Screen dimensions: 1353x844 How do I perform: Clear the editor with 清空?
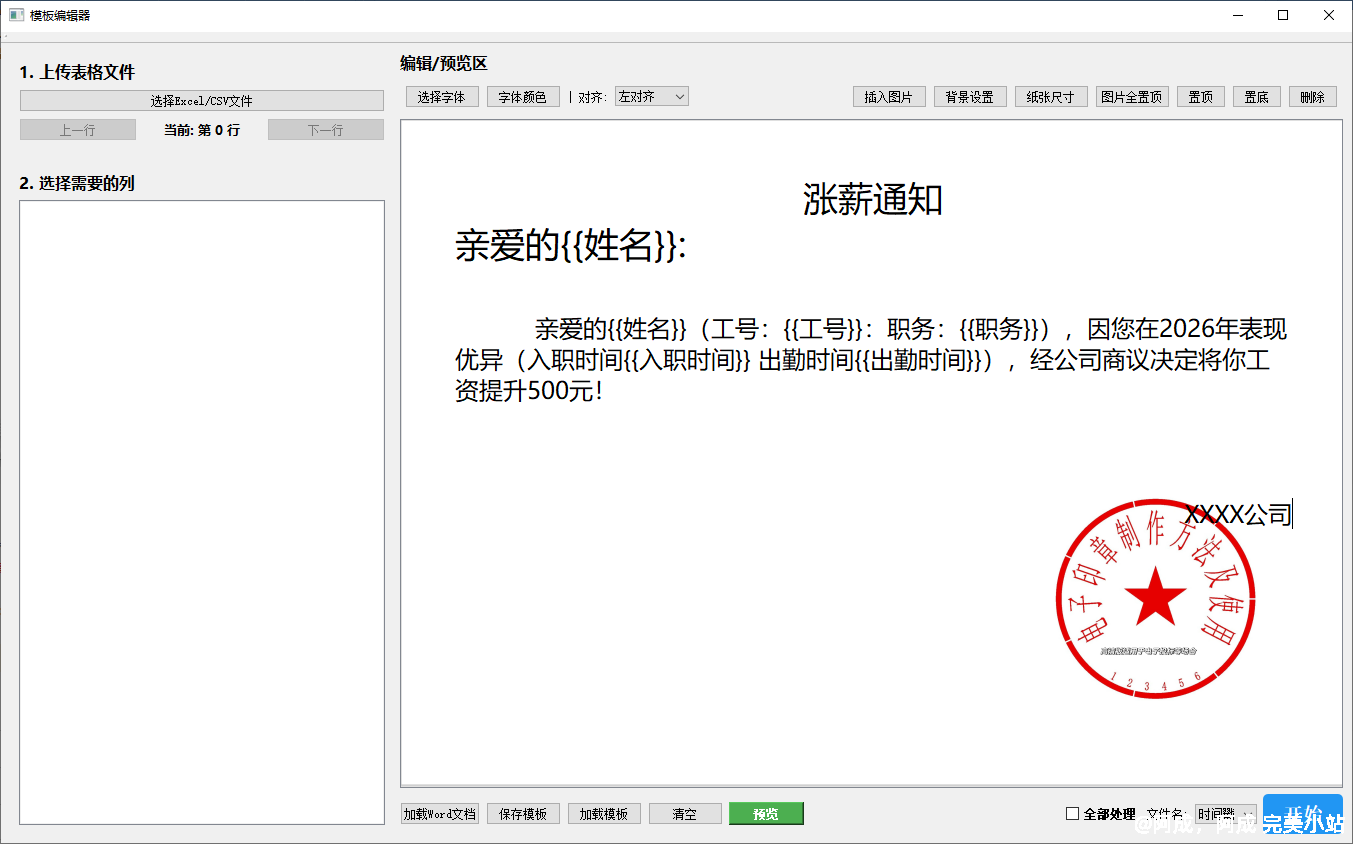(x=685, y=813)
